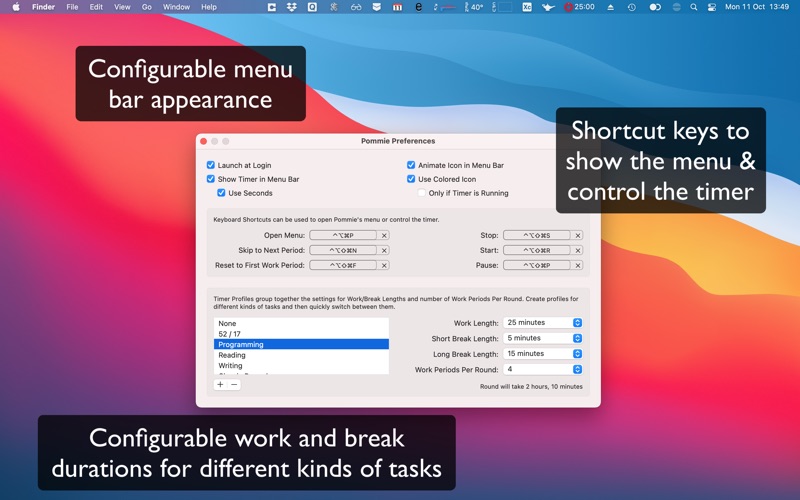Screen dimensions: 800x500
Task: Toggle Animate Icon in Menu Bar
Action: pos(411,165)
